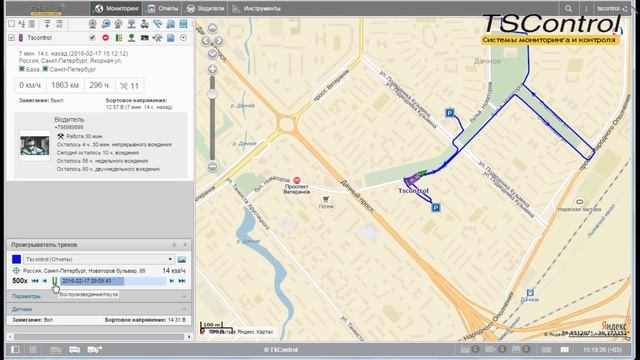Open the search magnifier in top bar
This screenshot has width=640, height=360.
point(569,9)
